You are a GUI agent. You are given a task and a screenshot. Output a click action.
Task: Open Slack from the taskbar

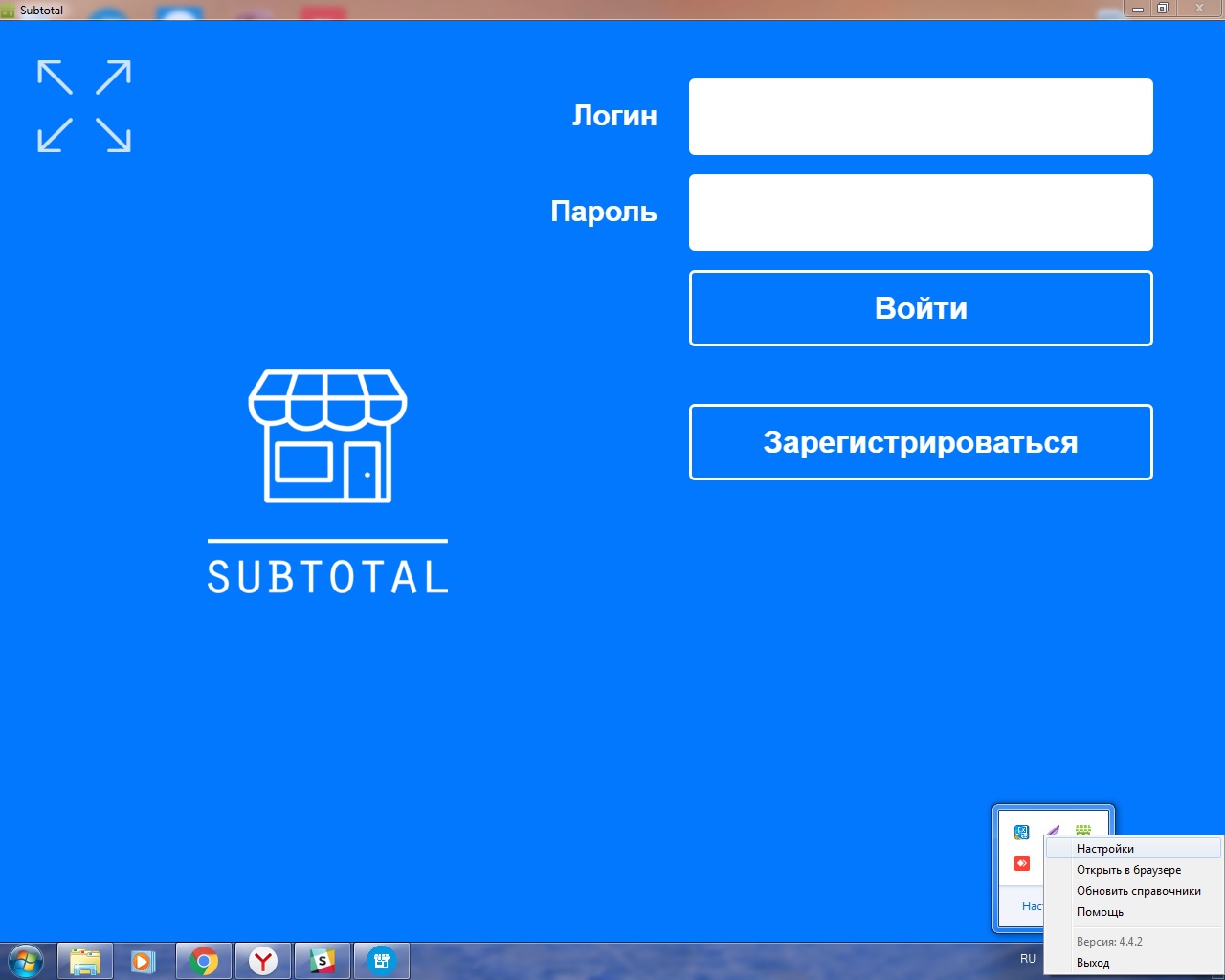click(x=323, y=960)
